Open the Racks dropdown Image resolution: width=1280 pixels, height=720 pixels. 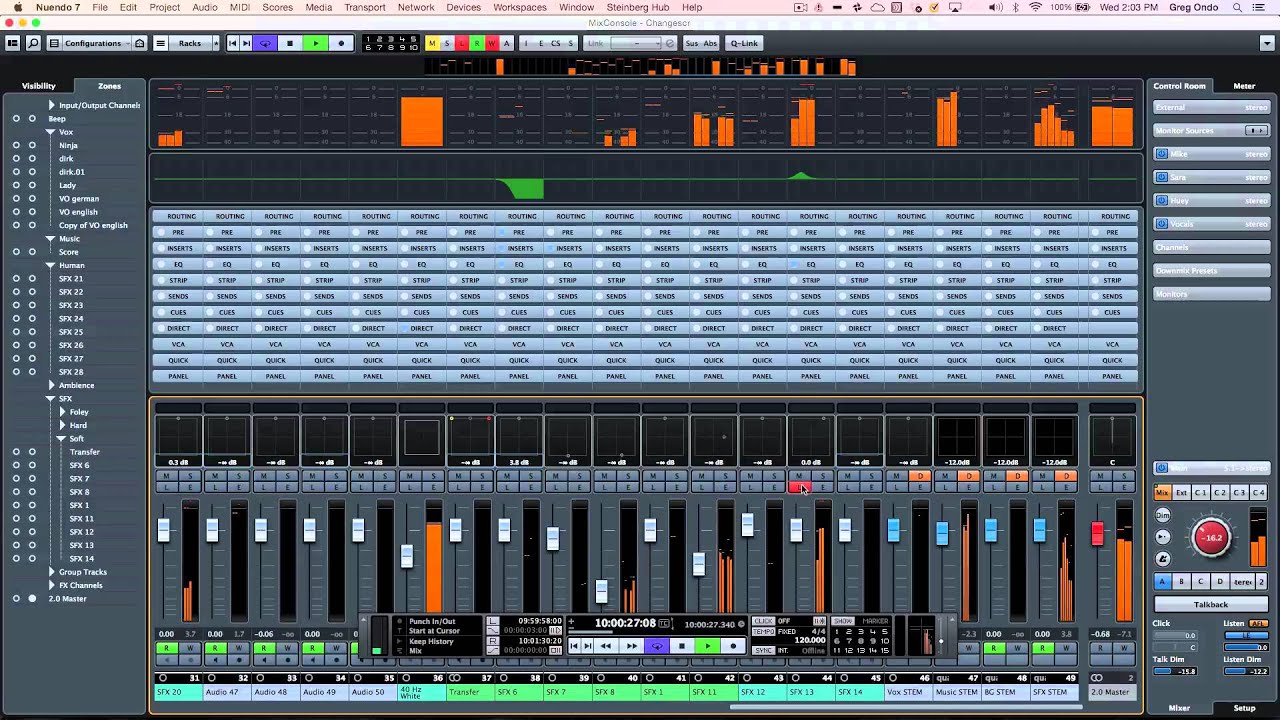click(x=190, y=43)
